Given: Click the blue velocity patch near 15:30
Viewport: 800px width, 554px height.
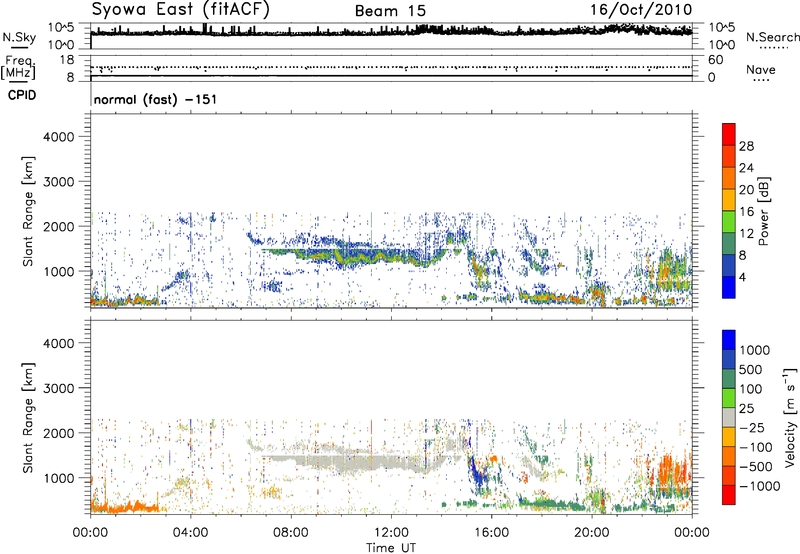Looking at the screenshot, I should [x=479, y=472].
